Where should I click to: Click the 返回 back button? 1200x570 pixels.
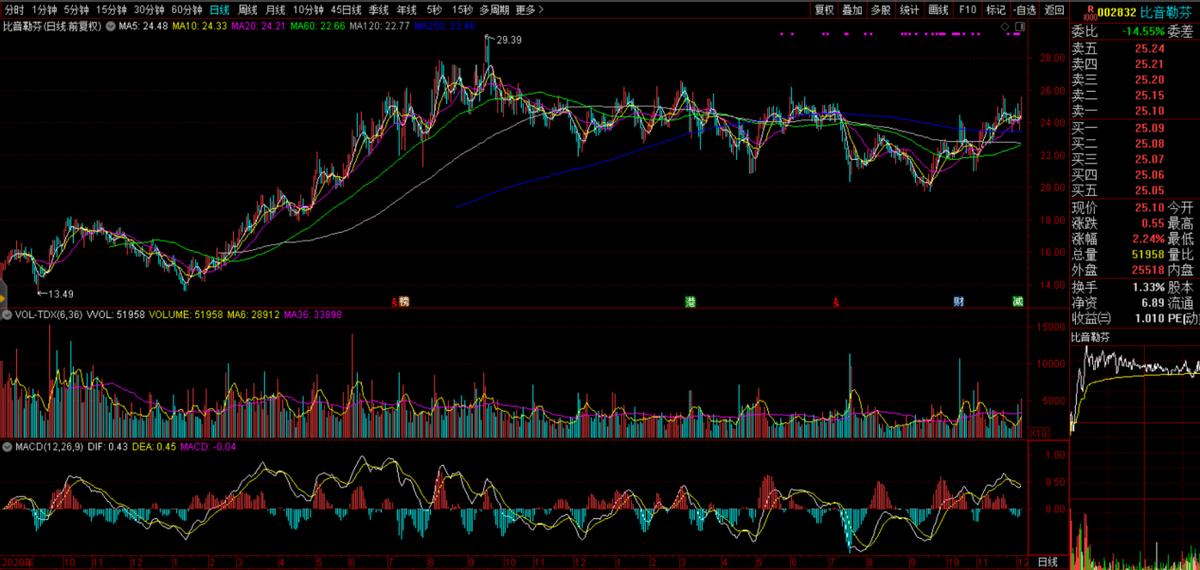[1054, 9]
